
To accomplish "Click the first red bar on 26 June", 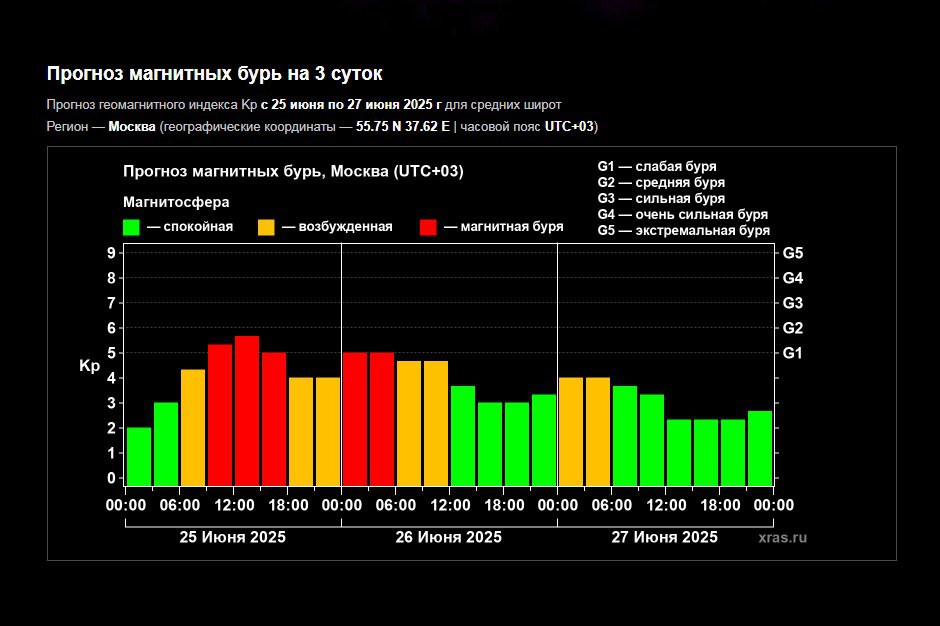I will click(x=355, y=418).
